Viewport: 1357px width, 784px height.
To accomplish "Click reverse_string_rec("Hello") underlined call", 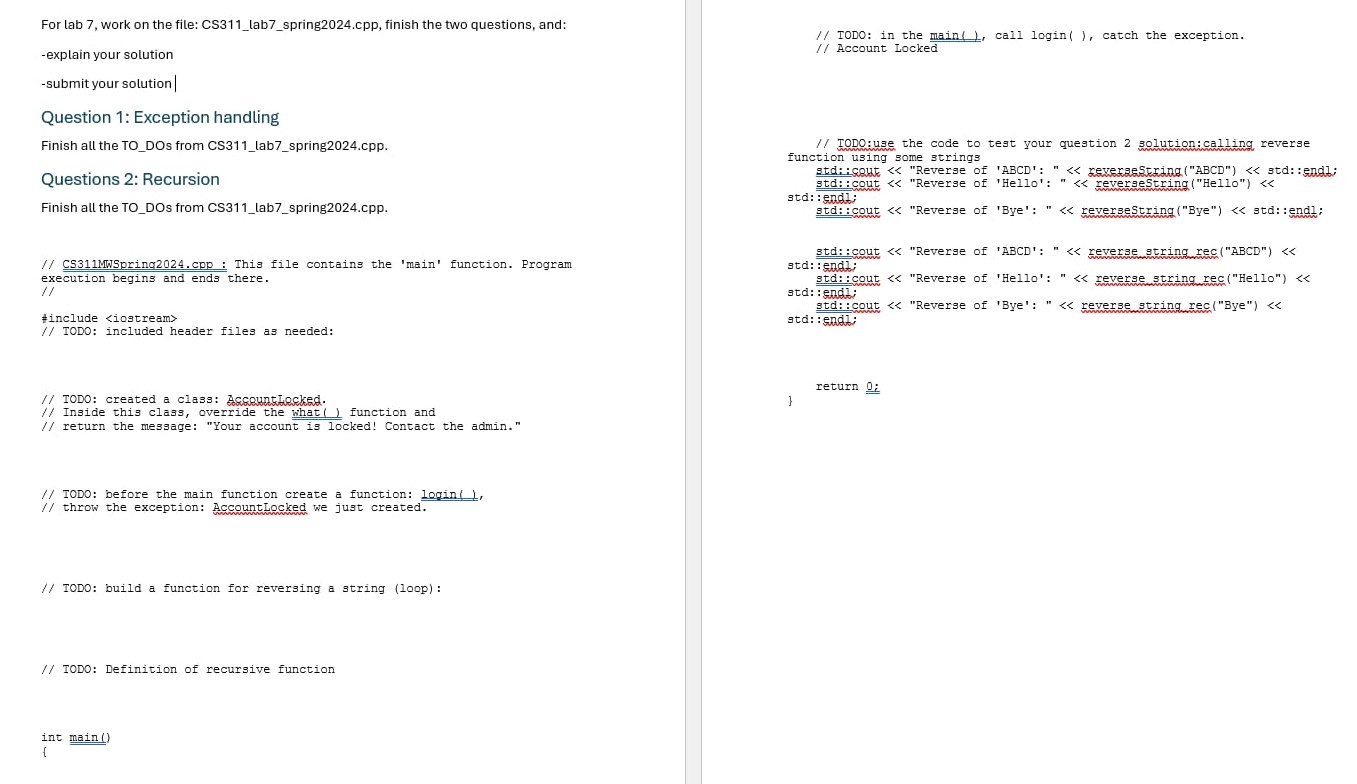I will pyautogui.click(x=1160, y=278).
